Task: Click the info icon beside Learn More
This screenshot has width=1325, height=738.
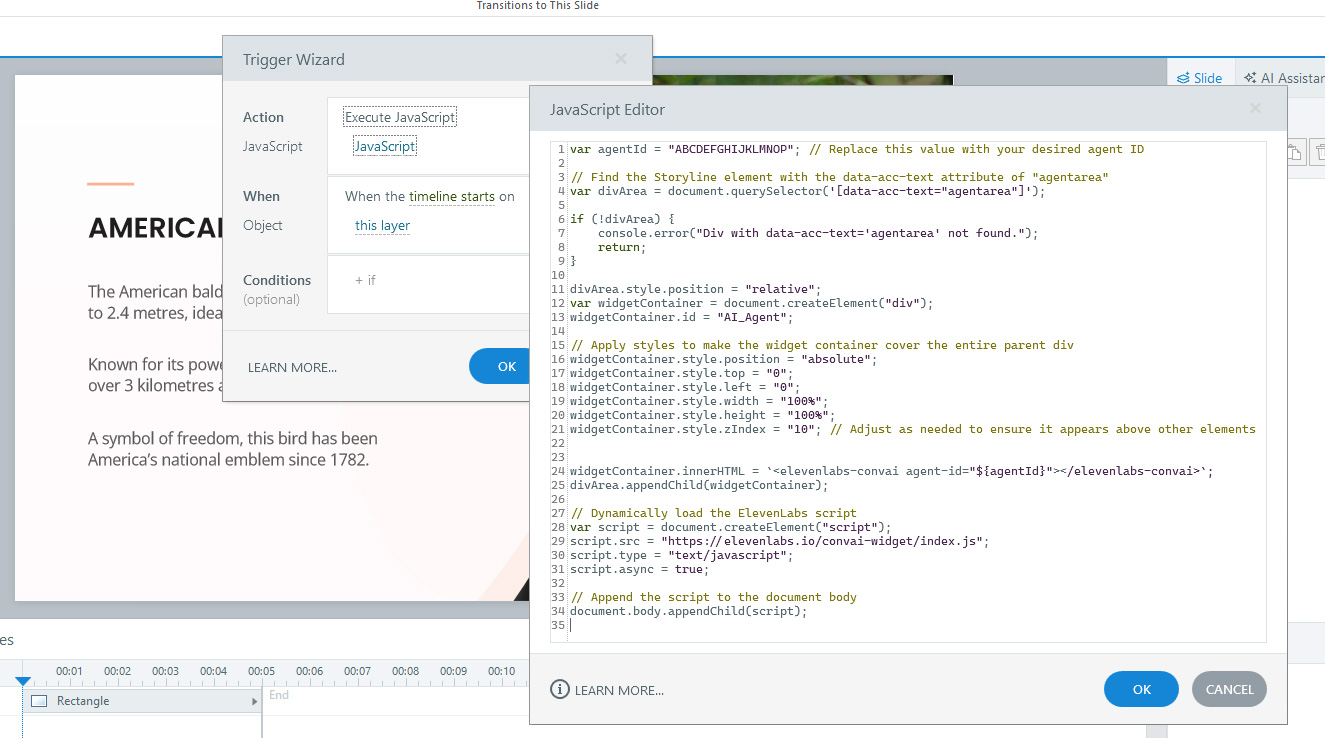Action: (x=560, y=689)
